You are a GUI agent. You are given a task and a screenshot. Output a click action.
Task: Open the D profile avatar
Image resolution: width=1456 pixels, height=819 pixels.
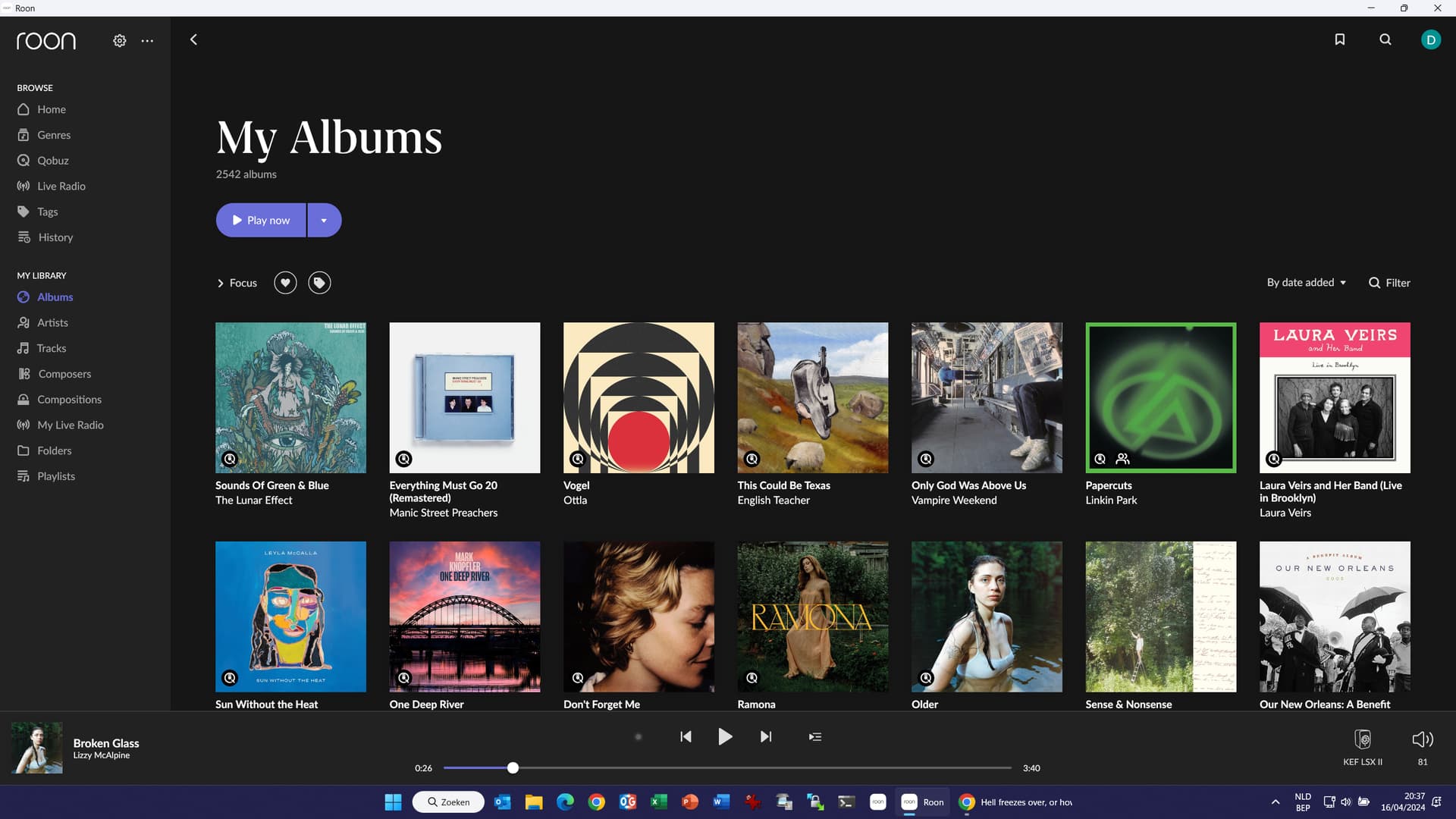coord(1431,39)
